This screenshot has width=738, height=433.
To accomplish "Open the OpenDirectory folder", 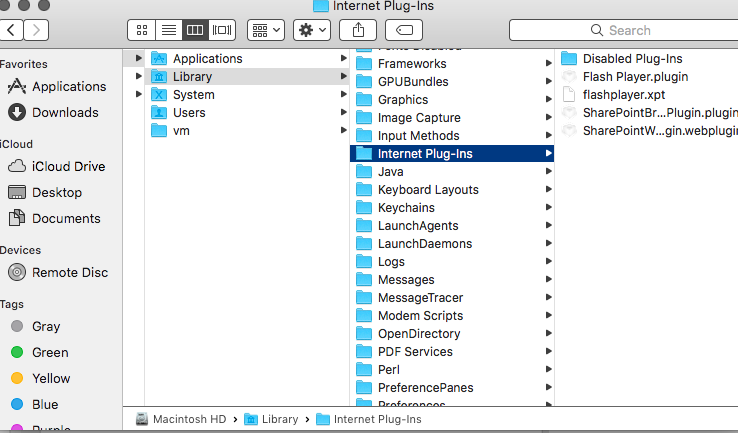I will (452, 334).
